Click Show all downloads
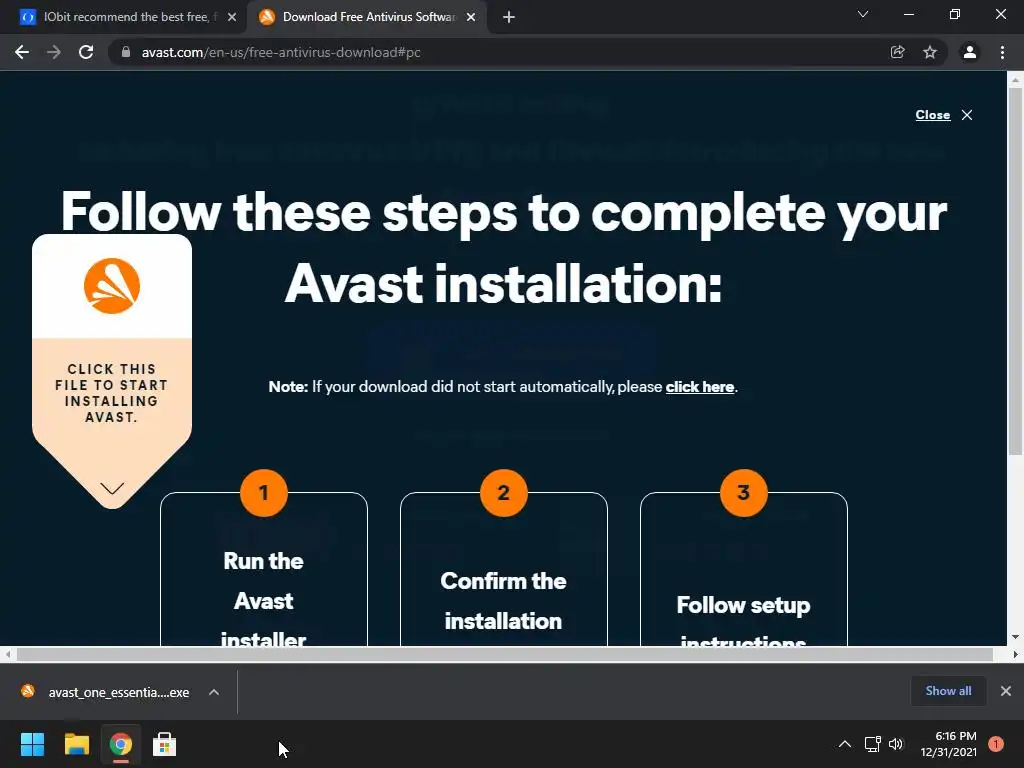1024x768 pixels. tap(948, 691)
